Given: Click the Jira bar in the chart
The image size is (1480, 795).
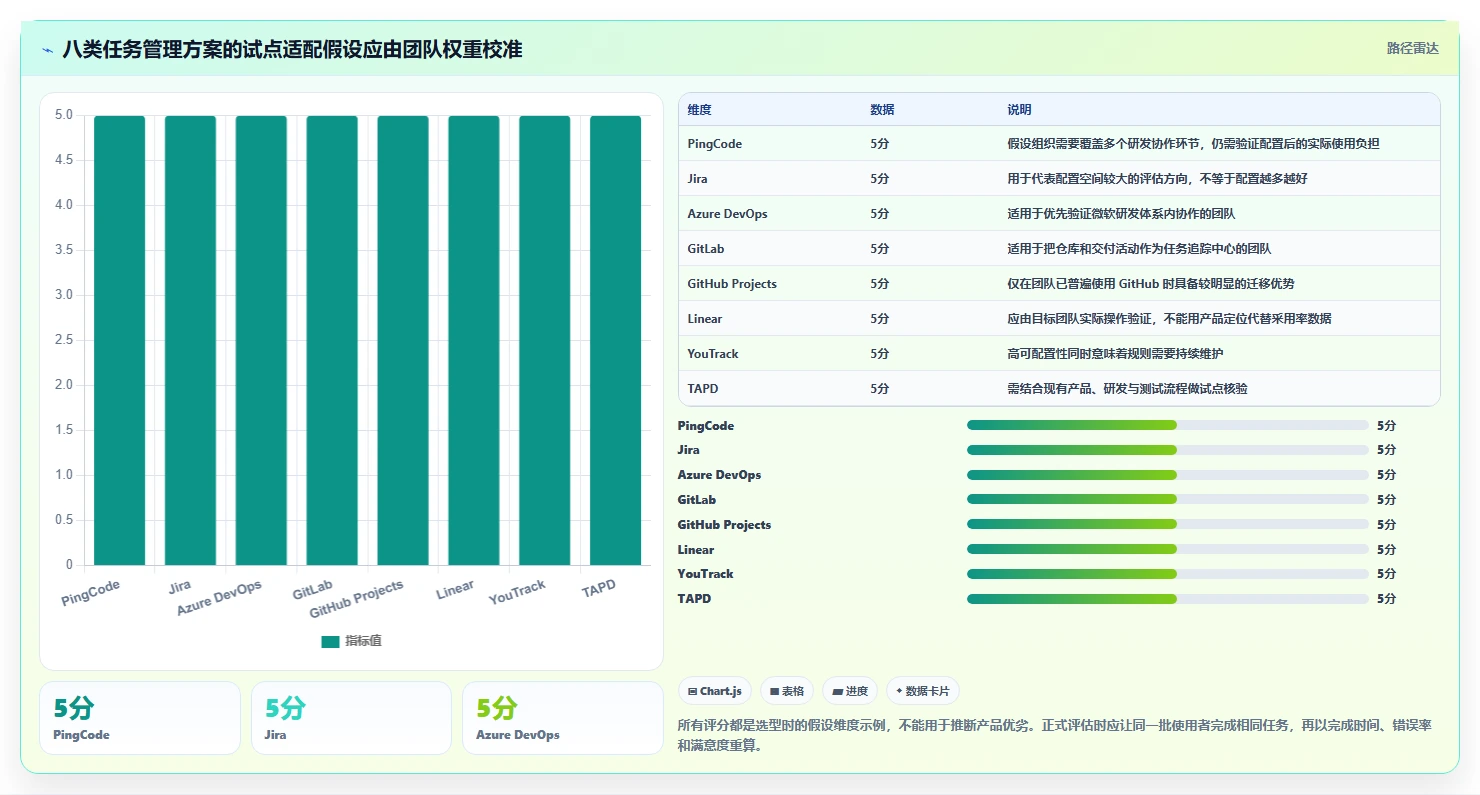Looking at the screenshot, I should [190, 340].
